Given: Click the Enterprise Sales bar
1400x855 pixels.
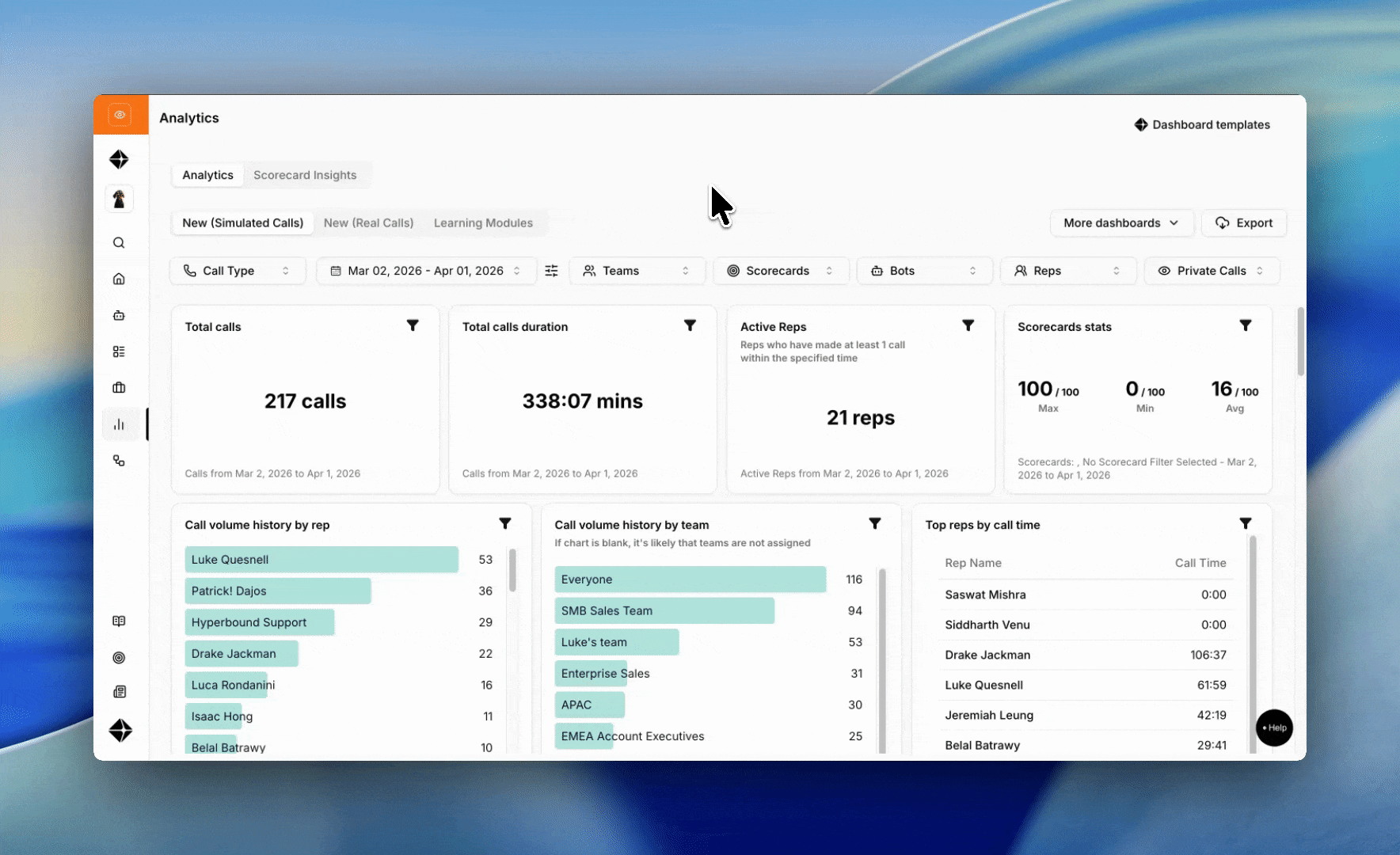Looking at the screenshot, I should tap(591, 674).
